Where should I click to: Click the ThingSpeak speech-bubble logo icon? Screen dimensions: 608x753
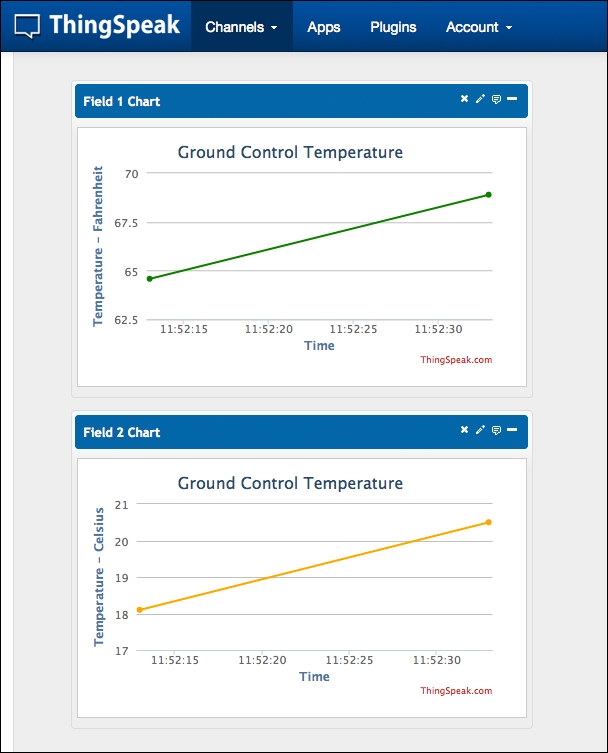29,26
